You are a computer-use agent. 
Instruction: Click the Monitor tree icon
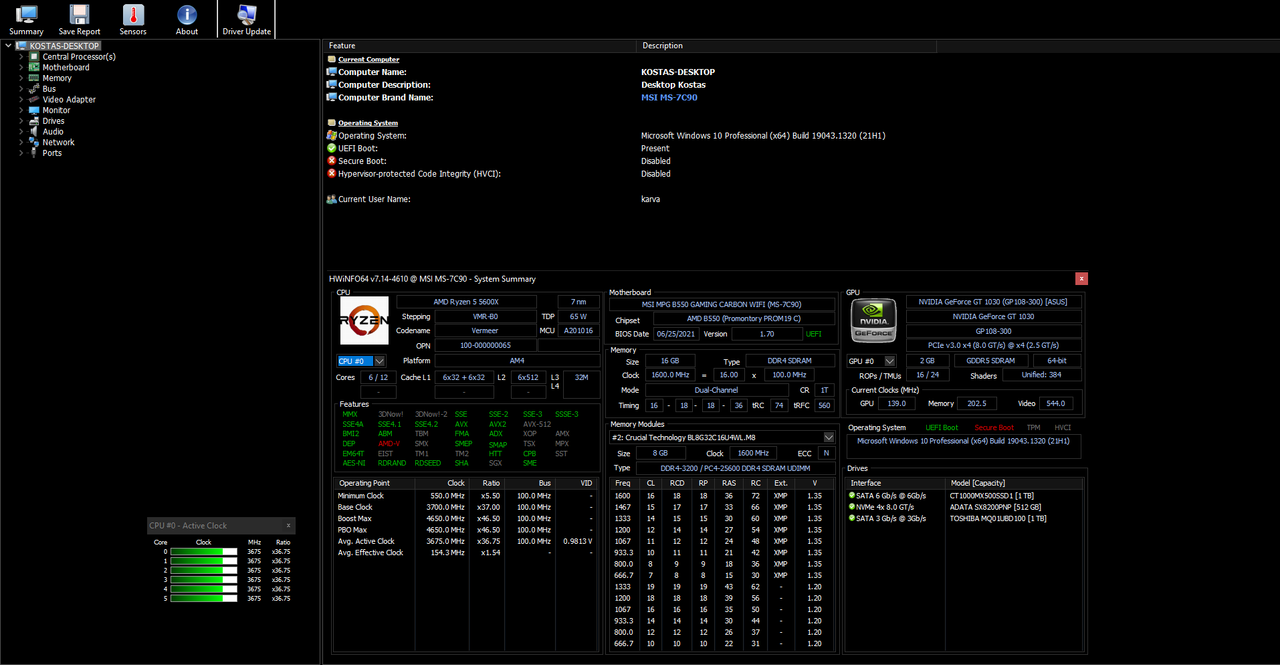[35, 110]
